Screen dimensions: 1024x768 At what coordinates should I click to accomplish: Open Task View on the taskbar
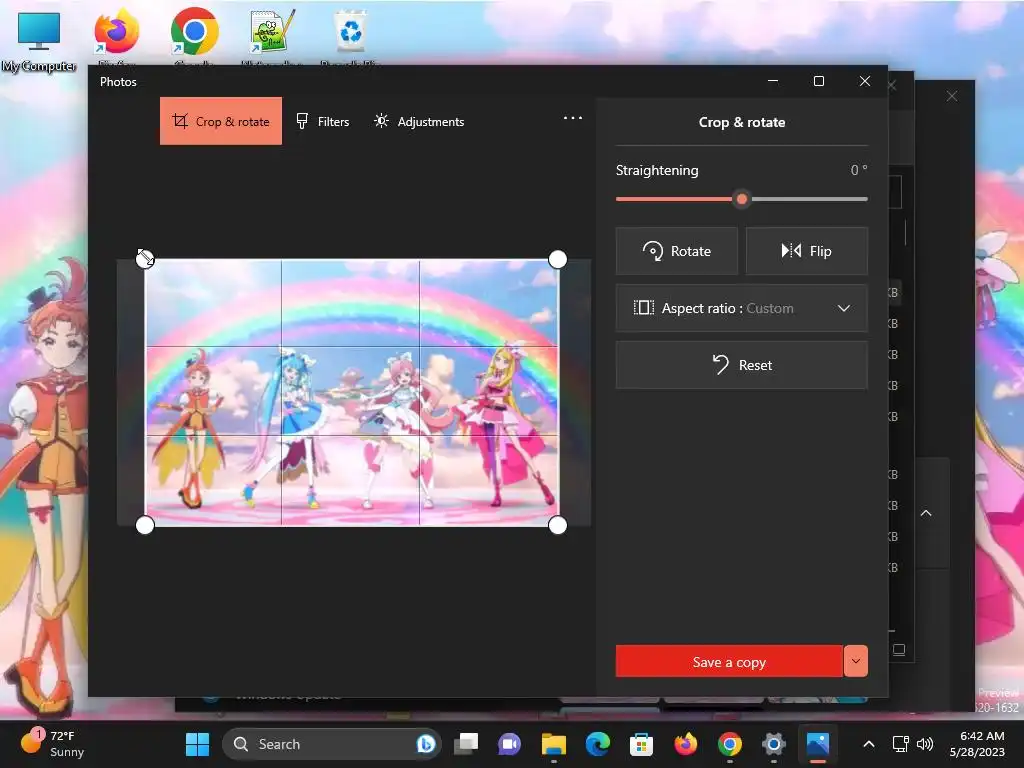click(466, 744)
